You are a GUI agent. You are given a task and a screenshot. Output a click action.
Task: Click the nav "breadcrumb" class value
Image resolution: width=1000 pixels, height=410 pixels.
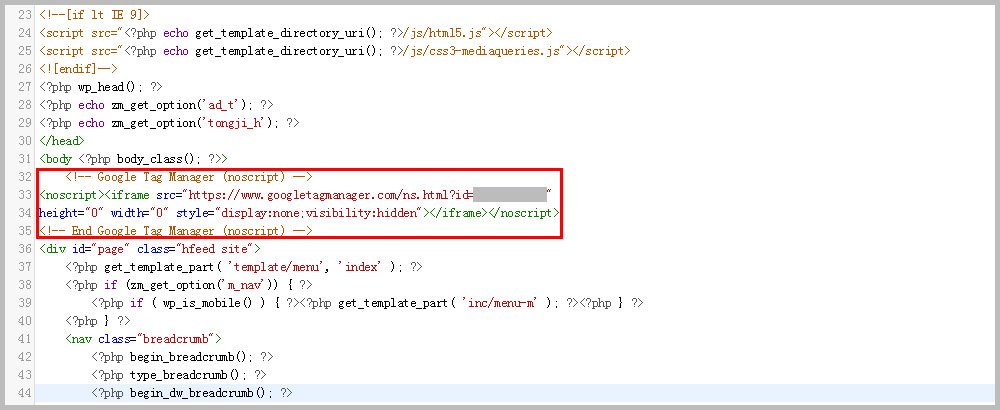180,339
